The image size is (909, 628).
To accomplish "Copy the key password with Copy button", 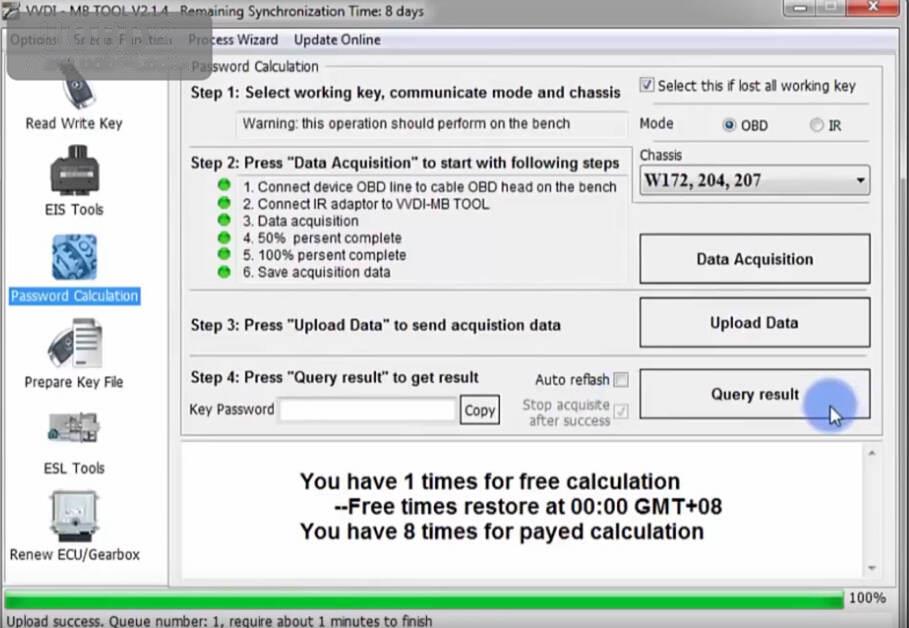I will click(479, 410).
